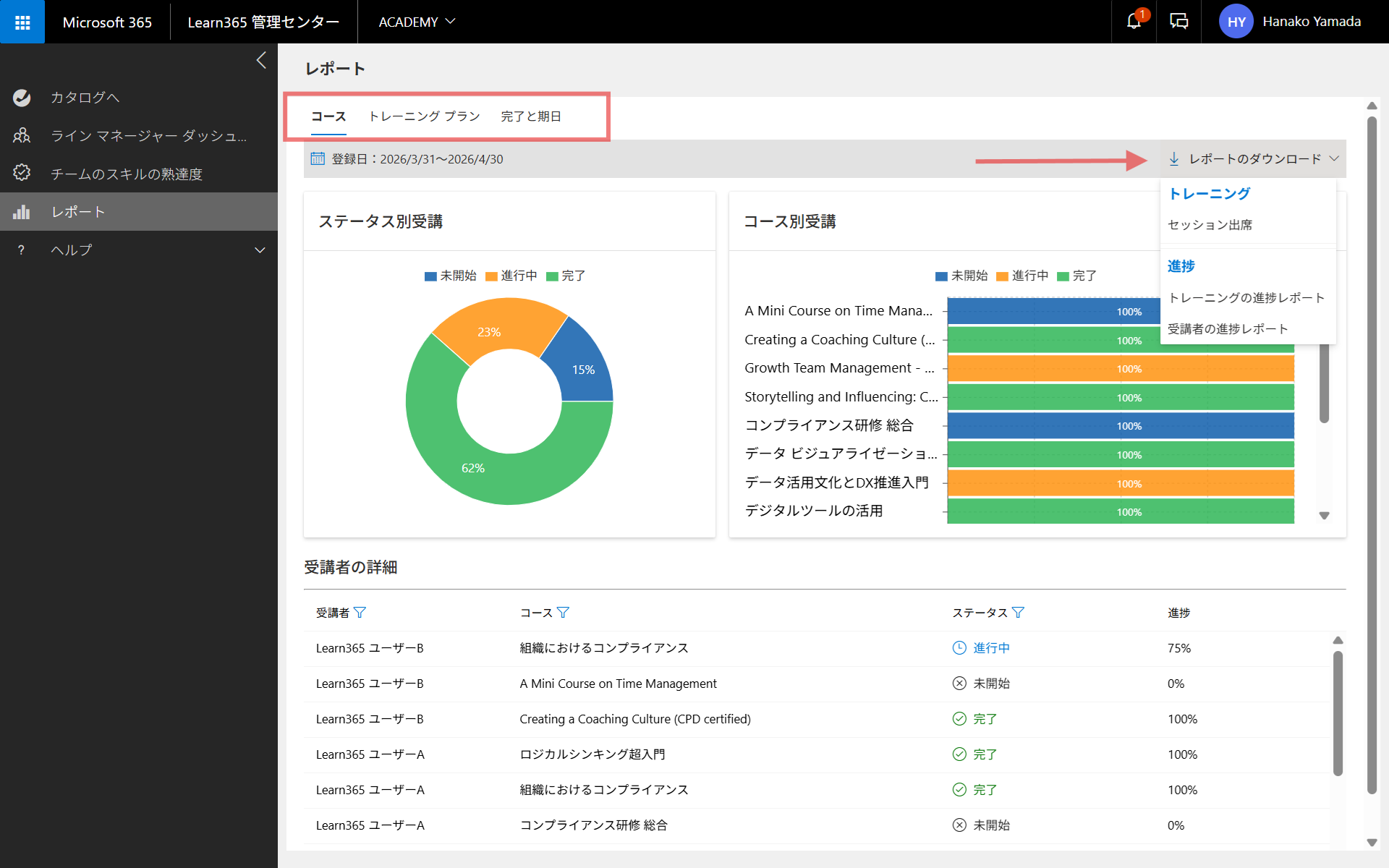Open the notifications bell
Image resolution: width=1389 pixels, height=868 pixels.
click(1134, 22)
